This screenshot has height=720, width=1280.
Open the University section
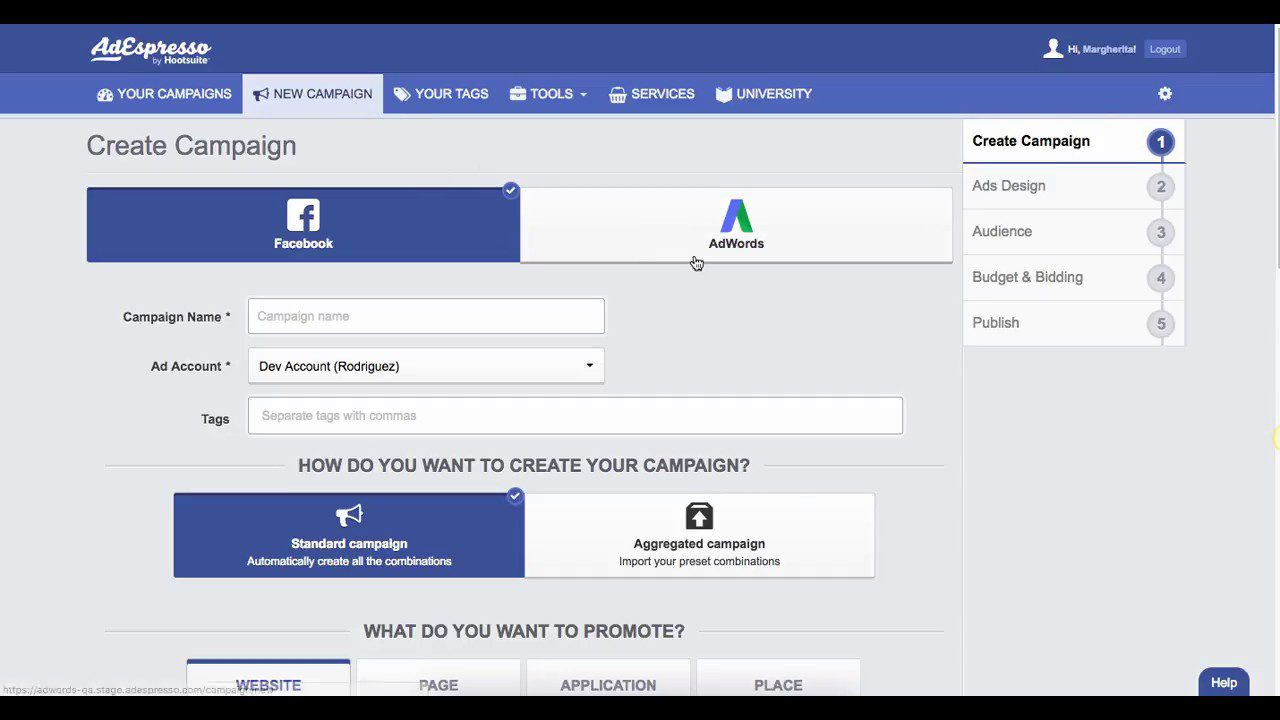(764, 94)
